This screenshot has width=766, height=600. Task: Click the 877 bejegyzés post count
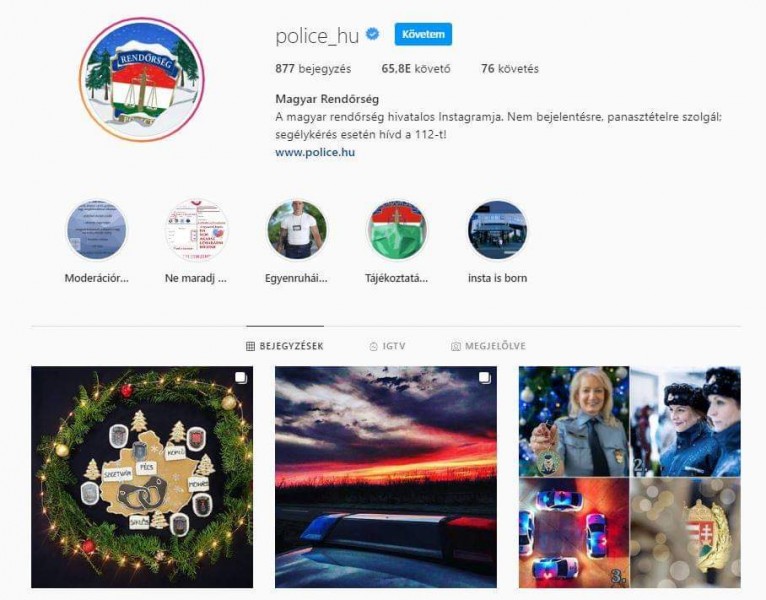coord(313,68)
